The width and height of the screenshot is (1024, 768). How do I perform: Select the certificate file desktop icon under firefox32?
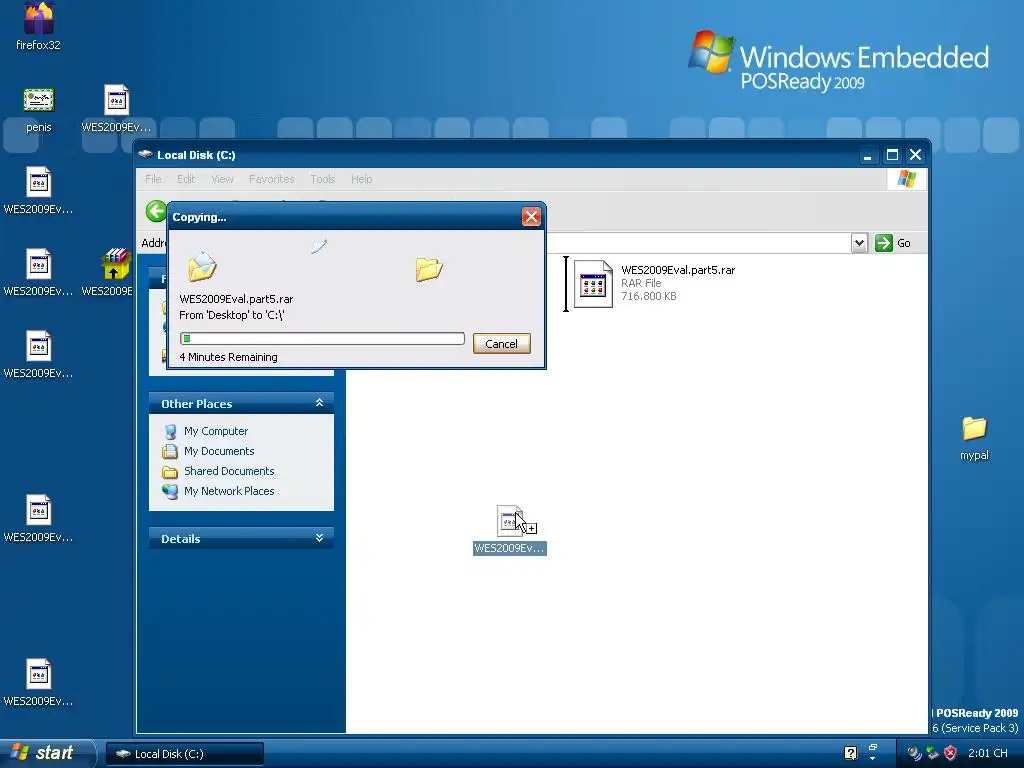[x=39, y=100]
